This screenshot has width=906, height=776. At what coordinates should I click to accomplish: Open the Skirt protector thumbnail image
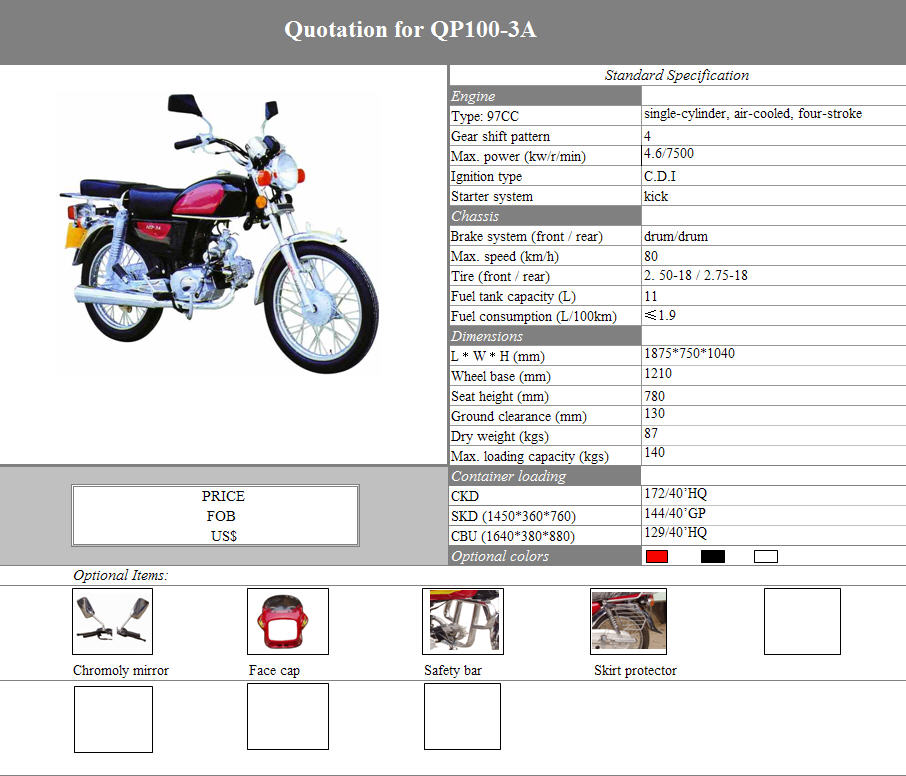(x=629, y=621)
